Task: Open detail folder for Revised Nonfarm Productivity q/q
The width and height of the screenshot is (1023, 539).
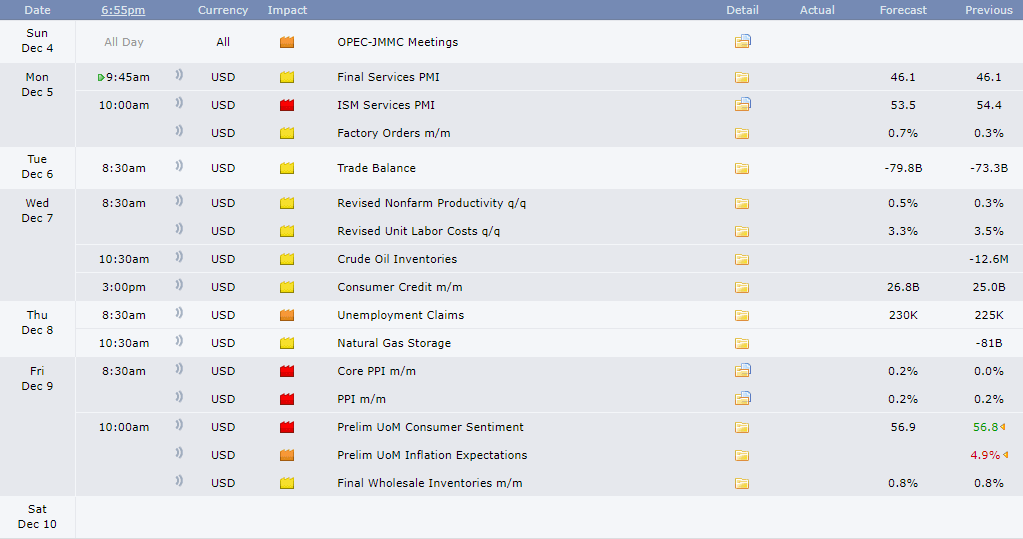Action: [x=742, y=204]
